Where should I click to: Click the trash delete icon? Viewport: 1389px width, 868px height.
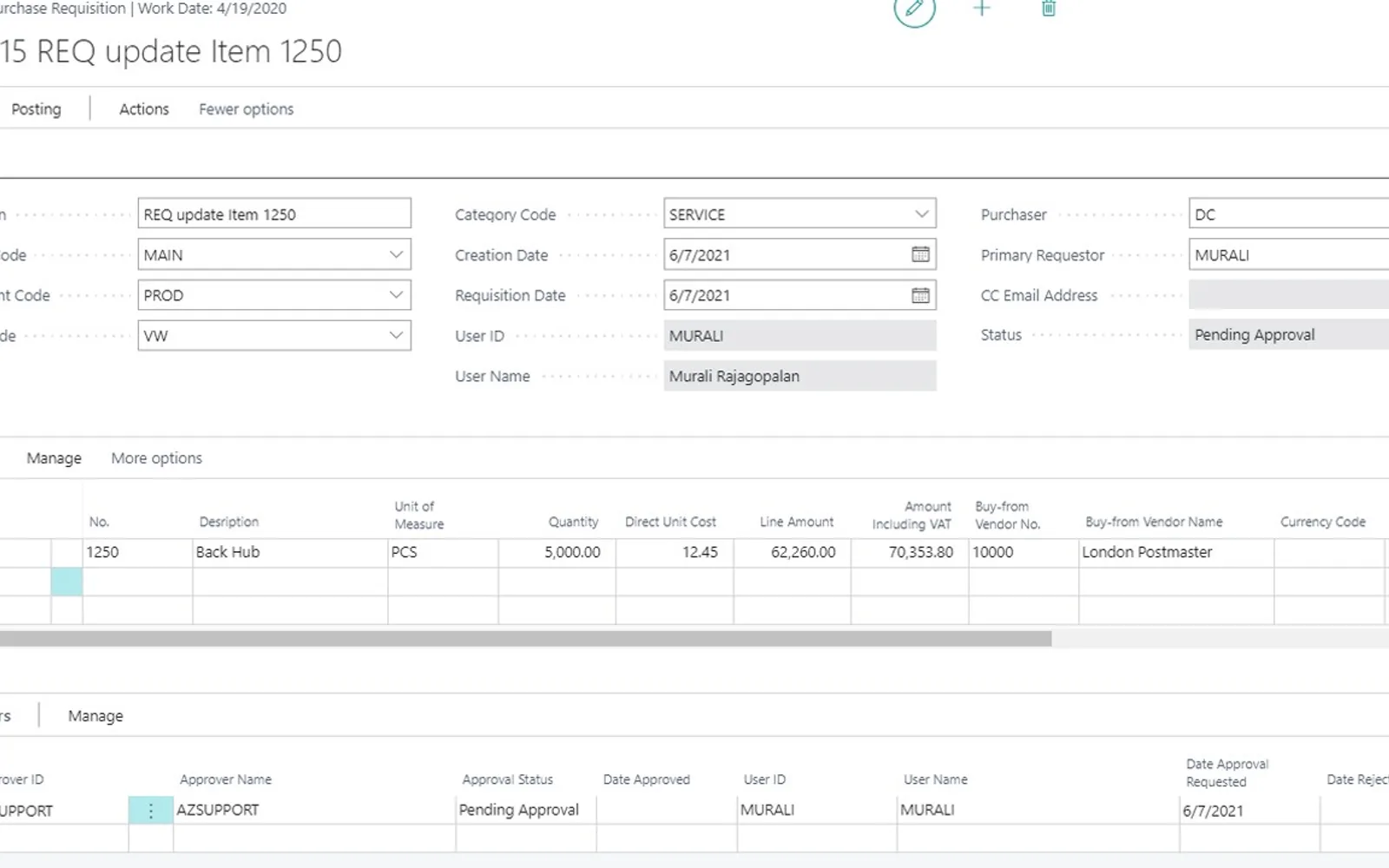(x=1049, y=8)
